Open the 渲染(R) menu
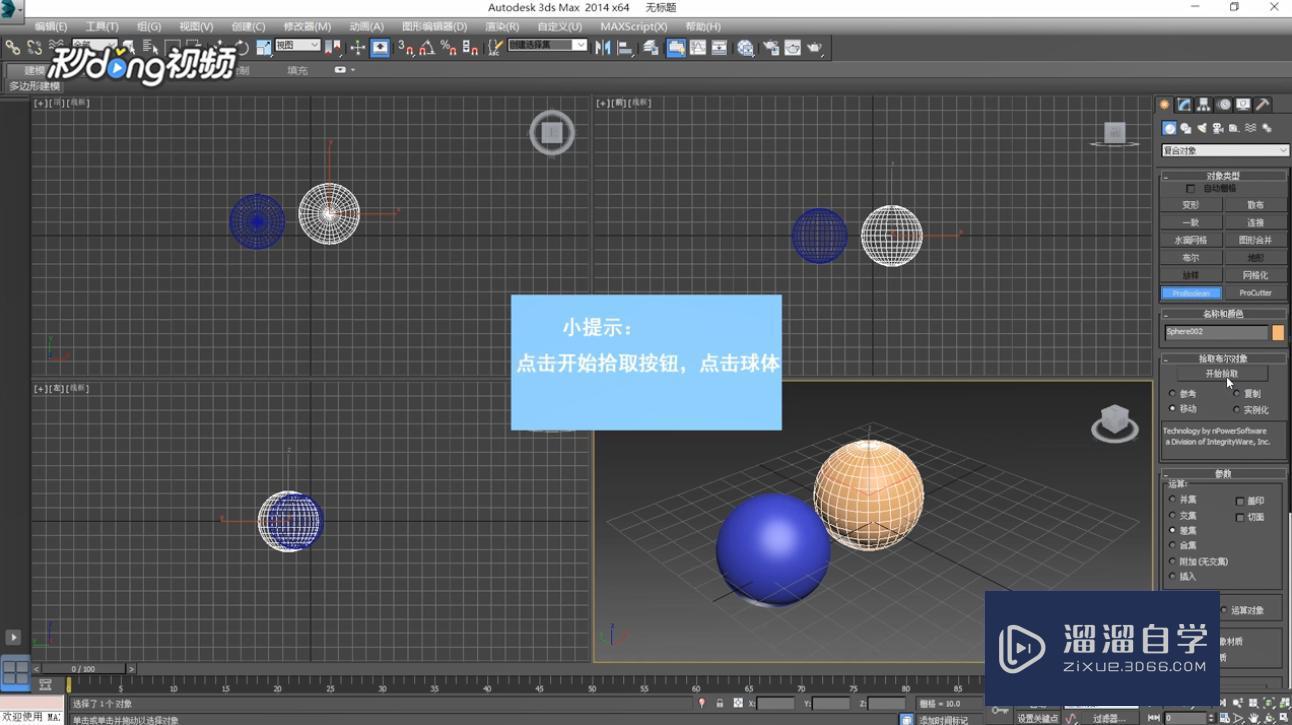Screen dimensions: 1292x725 pos(499,26)
